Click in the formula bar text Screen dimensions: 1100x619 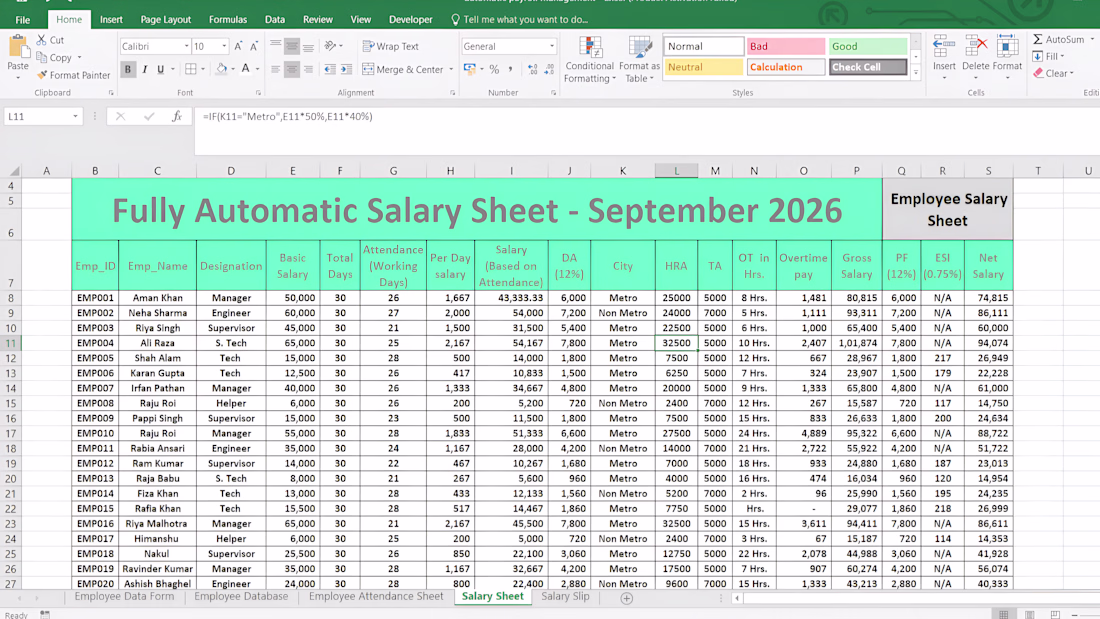(x=288, y=117)
